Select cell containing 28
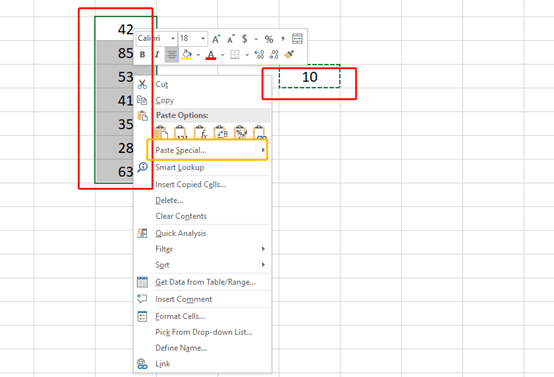 tap(115, 147)
